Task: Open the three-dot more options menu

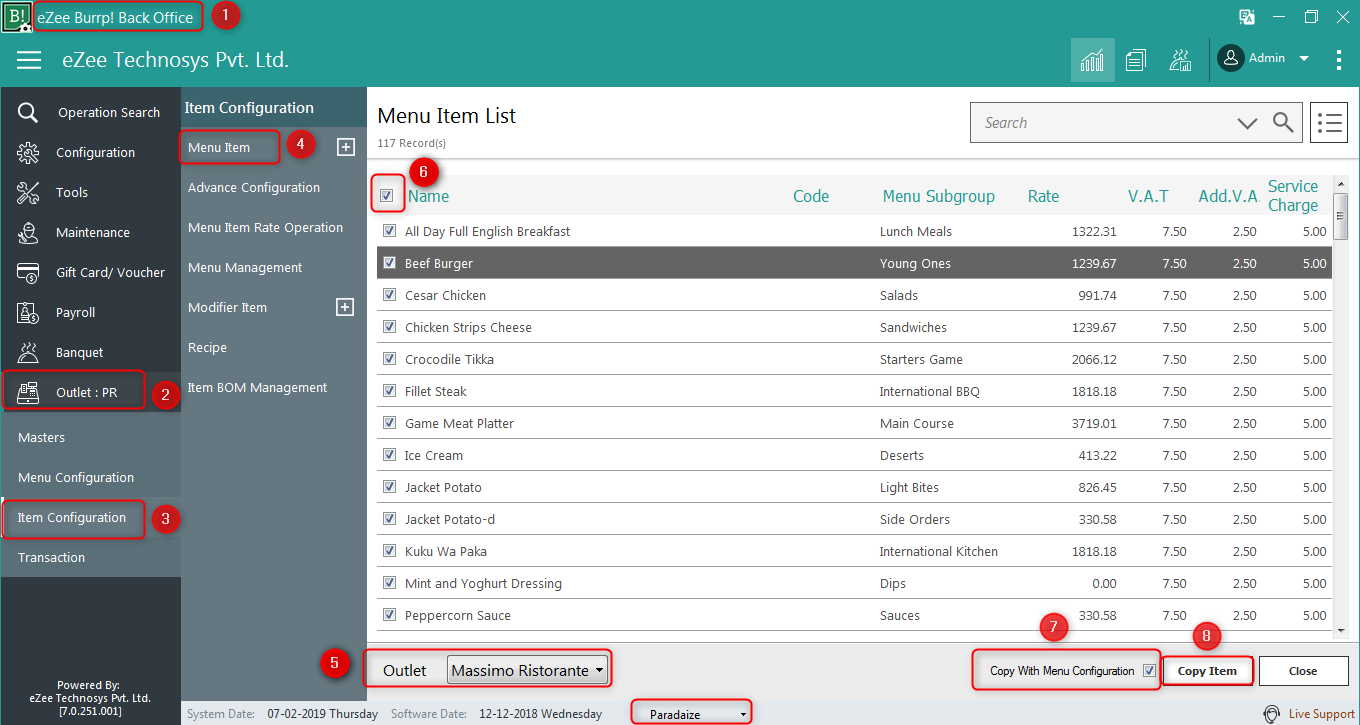Action: coord(1339,60)
